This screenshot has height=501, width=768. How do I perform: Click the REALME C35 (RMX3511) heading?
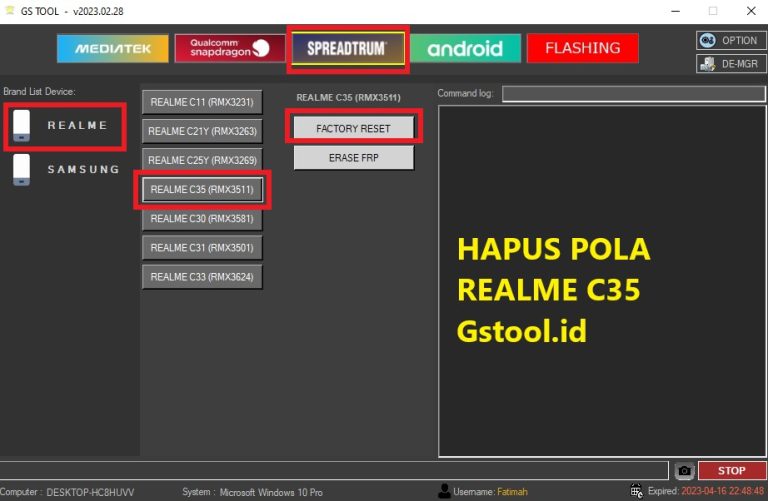348,97
